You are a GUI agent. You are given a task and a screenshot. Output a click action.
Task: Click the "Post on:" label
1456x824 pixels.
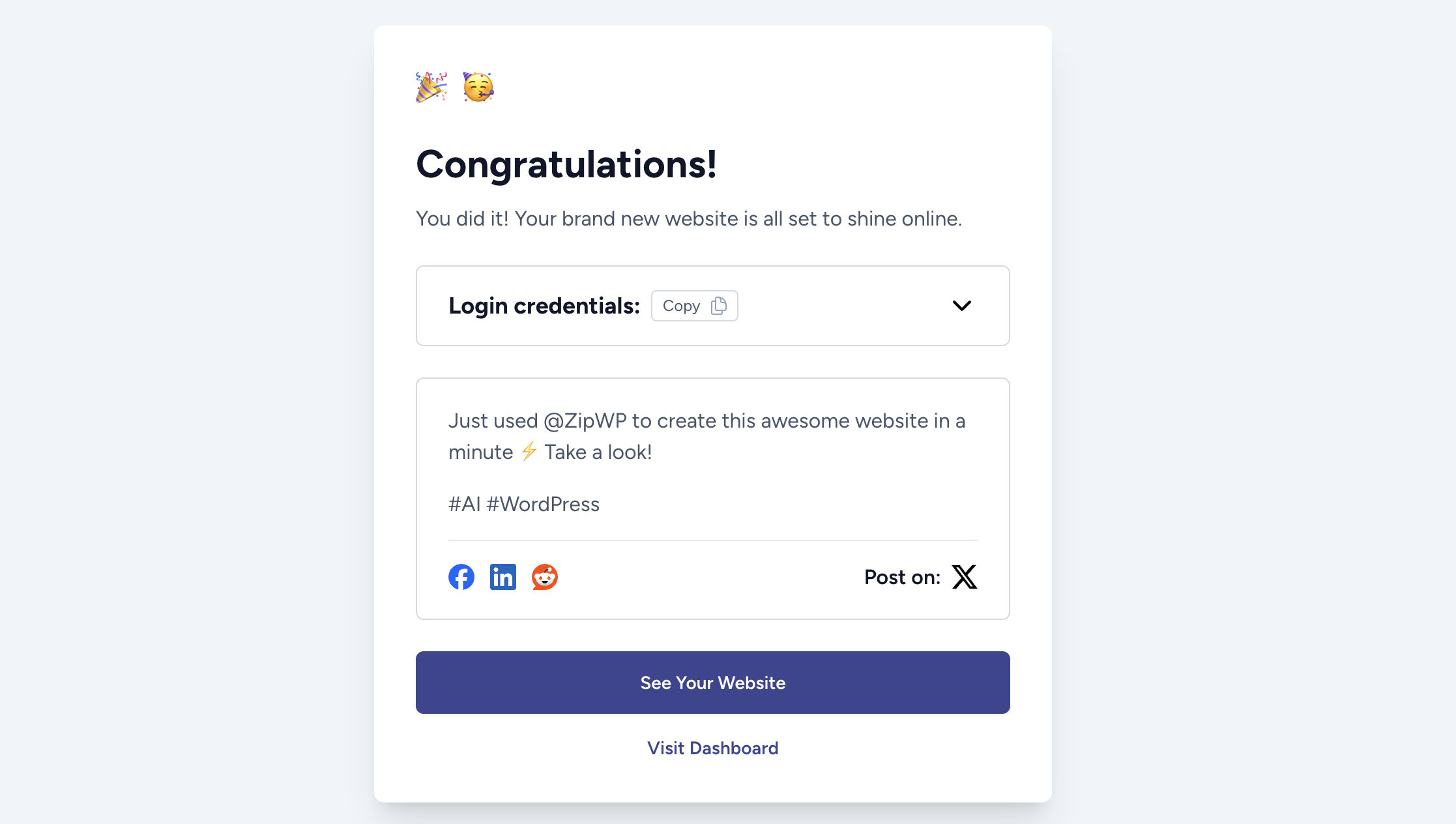pyautogui.click(x=902, y=577)
